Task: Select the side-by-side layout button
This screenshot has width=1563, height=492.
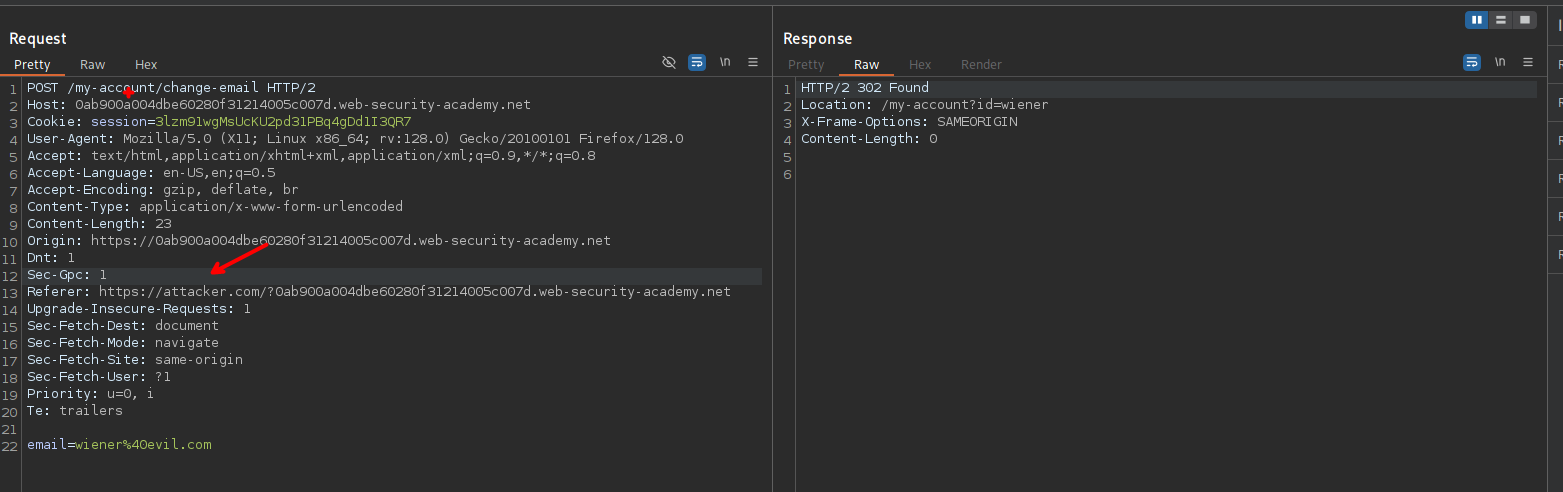Action: click(1476, 20)
